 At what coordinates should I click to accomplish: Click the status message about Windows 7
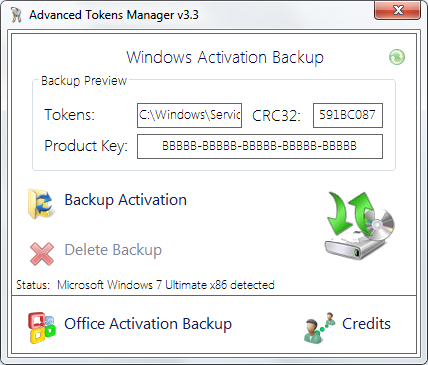(166, 285)
